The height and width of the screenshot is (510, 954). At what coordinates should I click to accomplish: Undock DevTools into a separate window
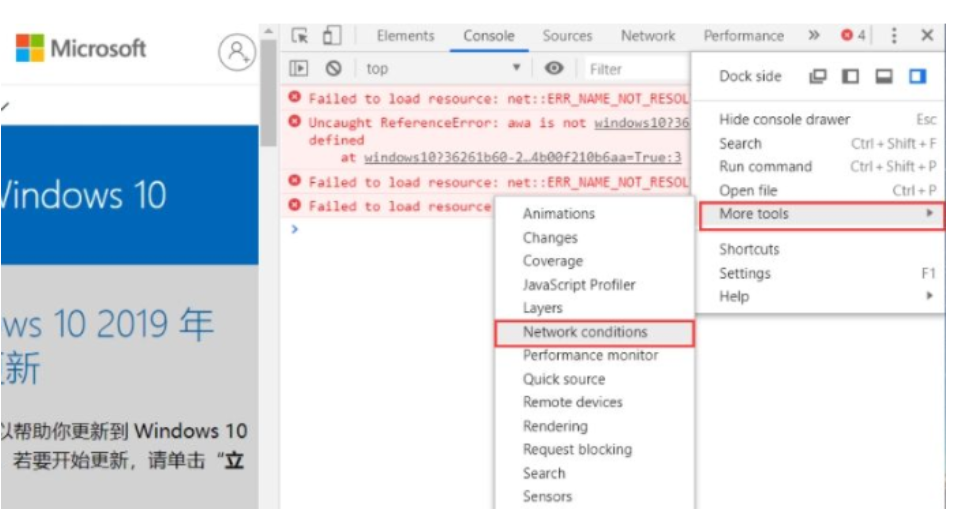(x=818, y=77)
